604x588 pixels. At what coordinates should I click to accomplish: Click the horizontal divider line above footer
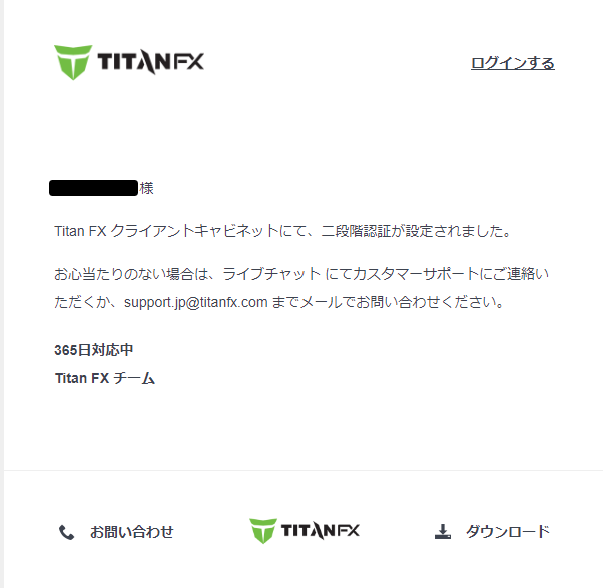click(x=304, y=470)
